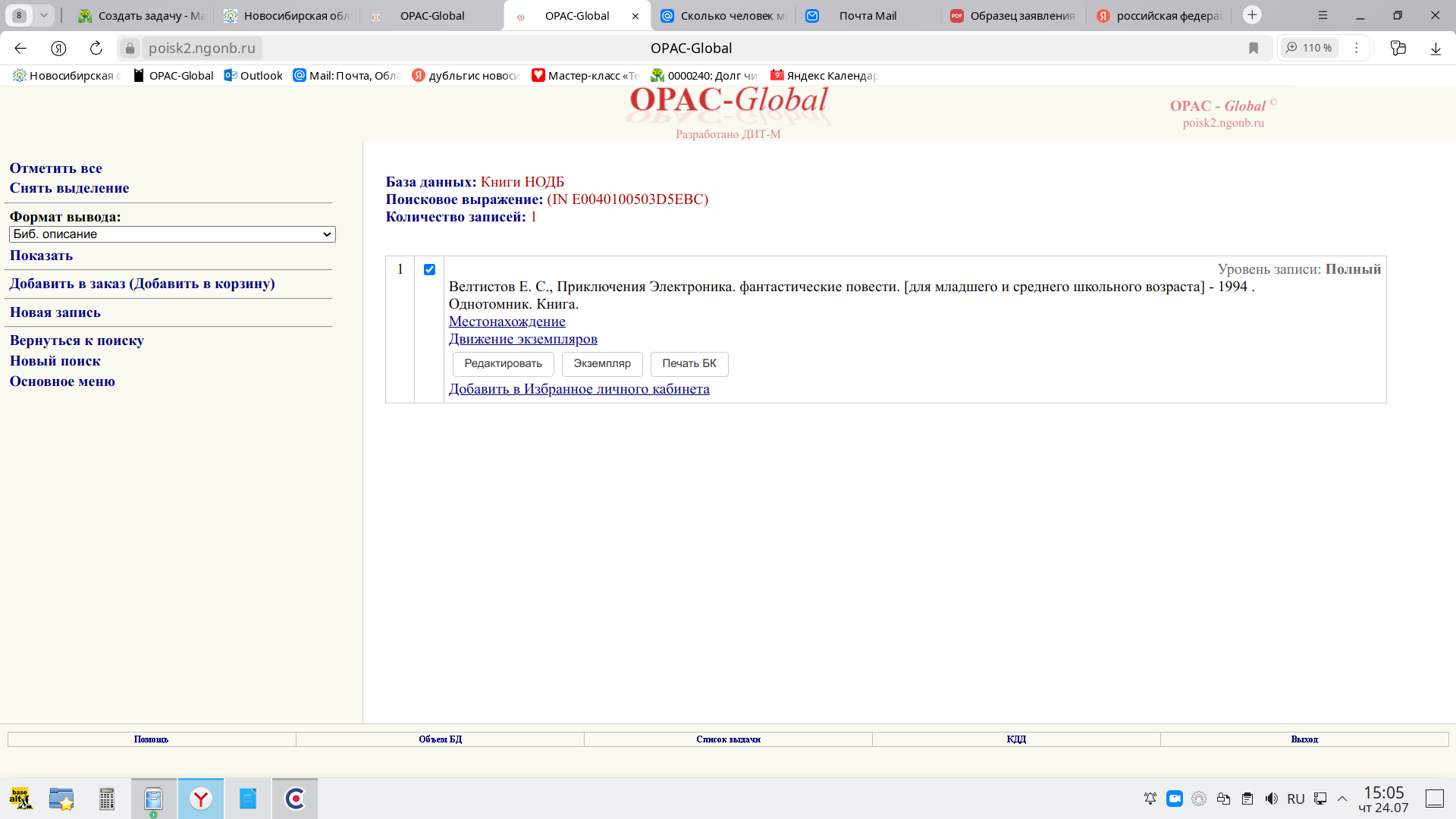Open new browser tab with plus icon

[1252, 15]
